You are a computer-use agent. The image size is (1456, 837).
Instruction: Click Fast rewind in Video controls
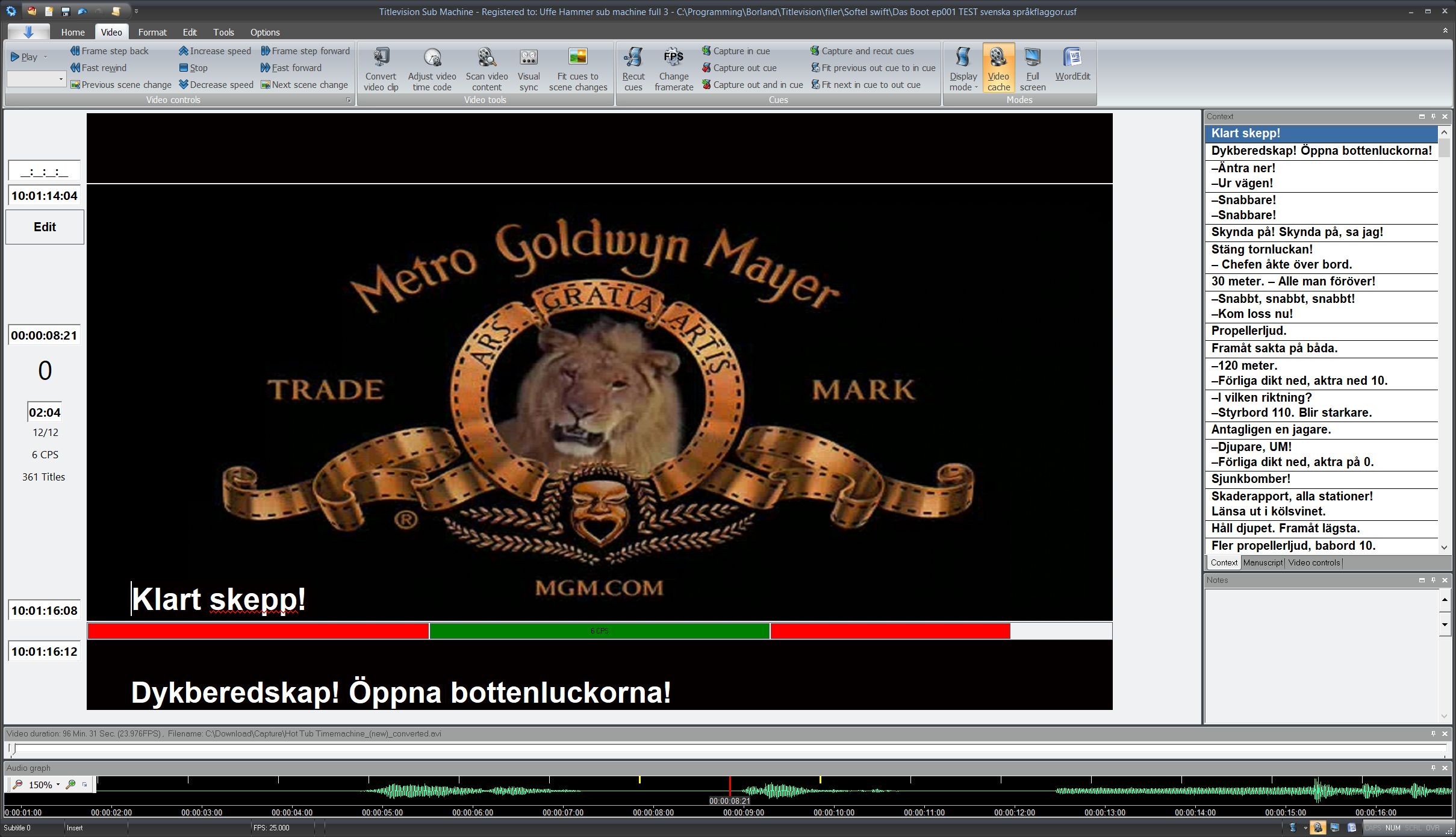tap(98, 67)
